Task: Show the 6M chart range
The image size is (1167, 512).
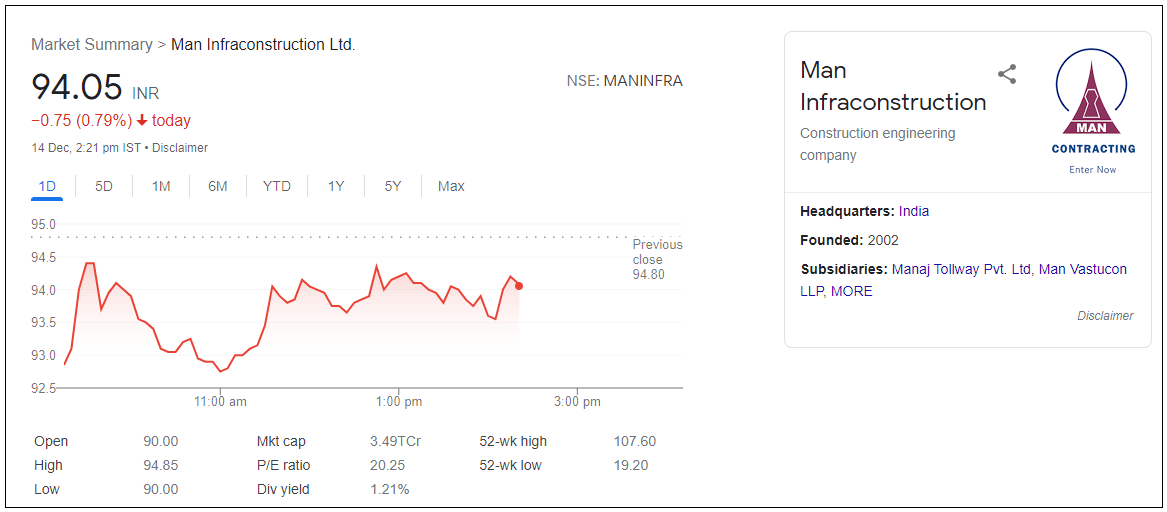Action: 218,186
